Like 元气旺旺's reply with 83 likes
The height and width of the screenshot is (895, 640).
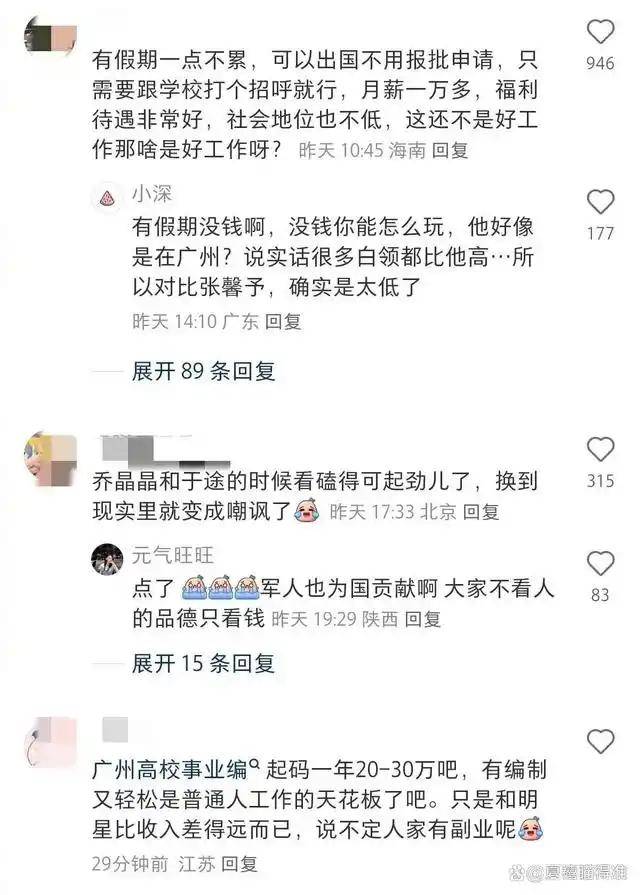coord(600,564)
